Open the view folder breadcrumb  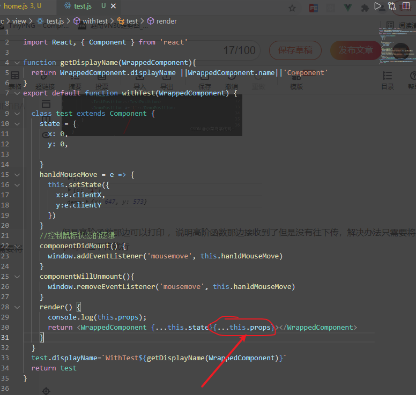(19, 21)
